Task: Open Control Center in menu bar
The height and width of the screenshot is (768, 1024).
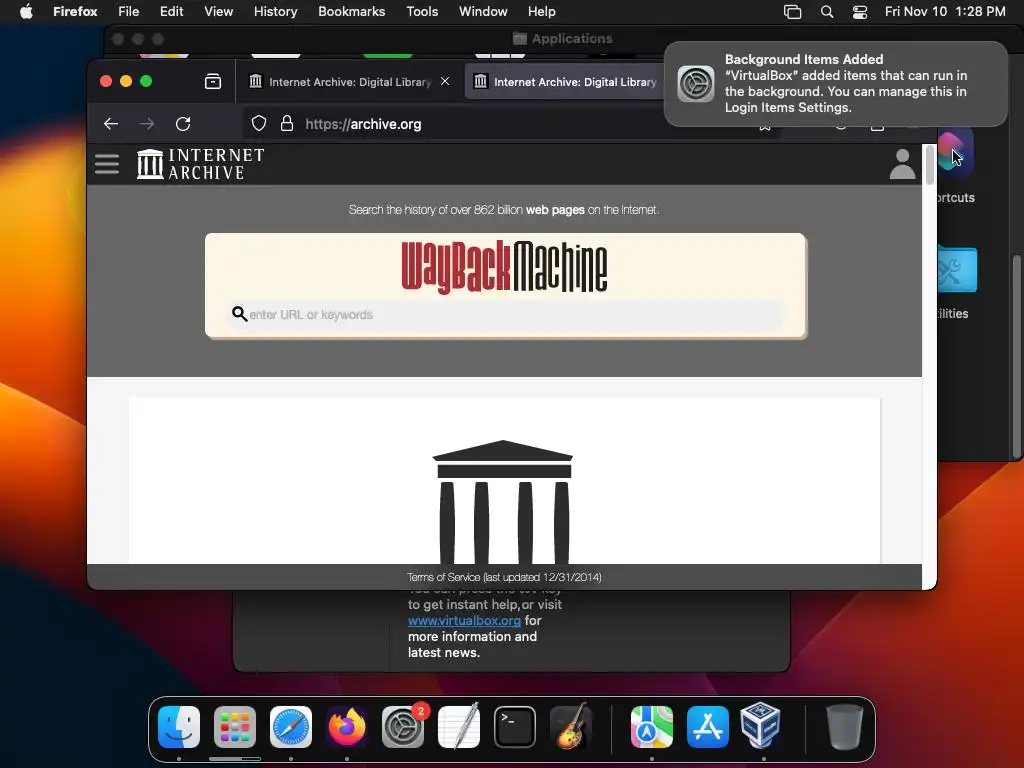Action: click(x=860, y=12)
